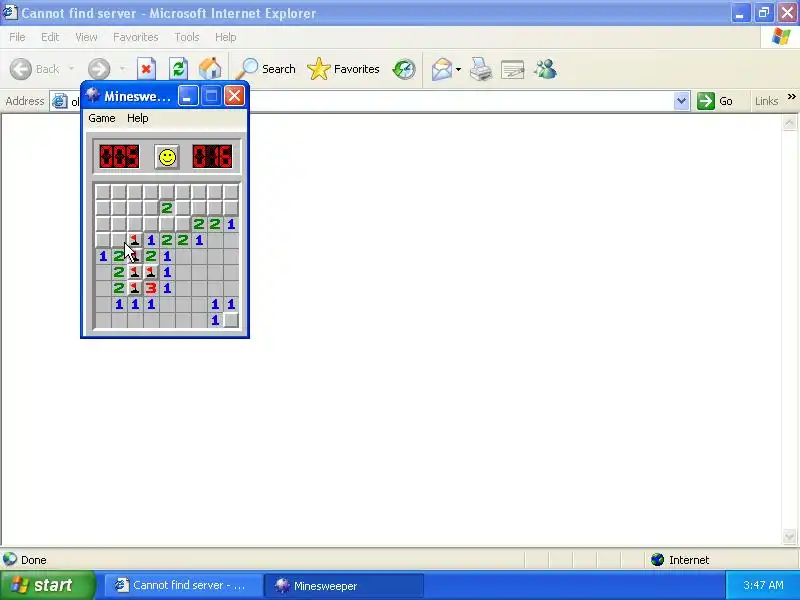Image resolution: width=800 pixels, height=600 pixels.
Task: Expand the Mail dropdown arrow
Action: tap(458, 69)
